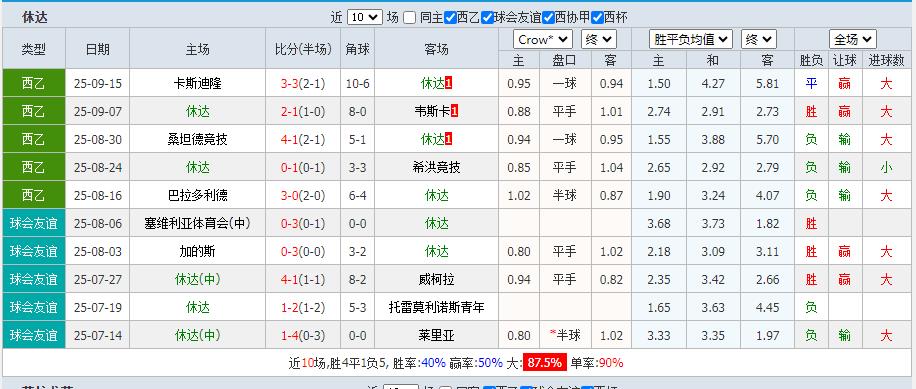Screen dimensions: 916x389
Task: Click the 1-2(1-2) score on 25-07-19
Action: (303, 307)
